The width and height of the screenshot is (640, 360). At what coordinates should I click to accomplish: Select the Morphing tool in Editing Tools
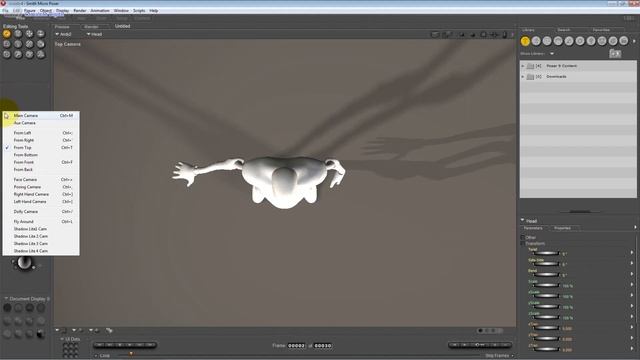tap(29, 54)
